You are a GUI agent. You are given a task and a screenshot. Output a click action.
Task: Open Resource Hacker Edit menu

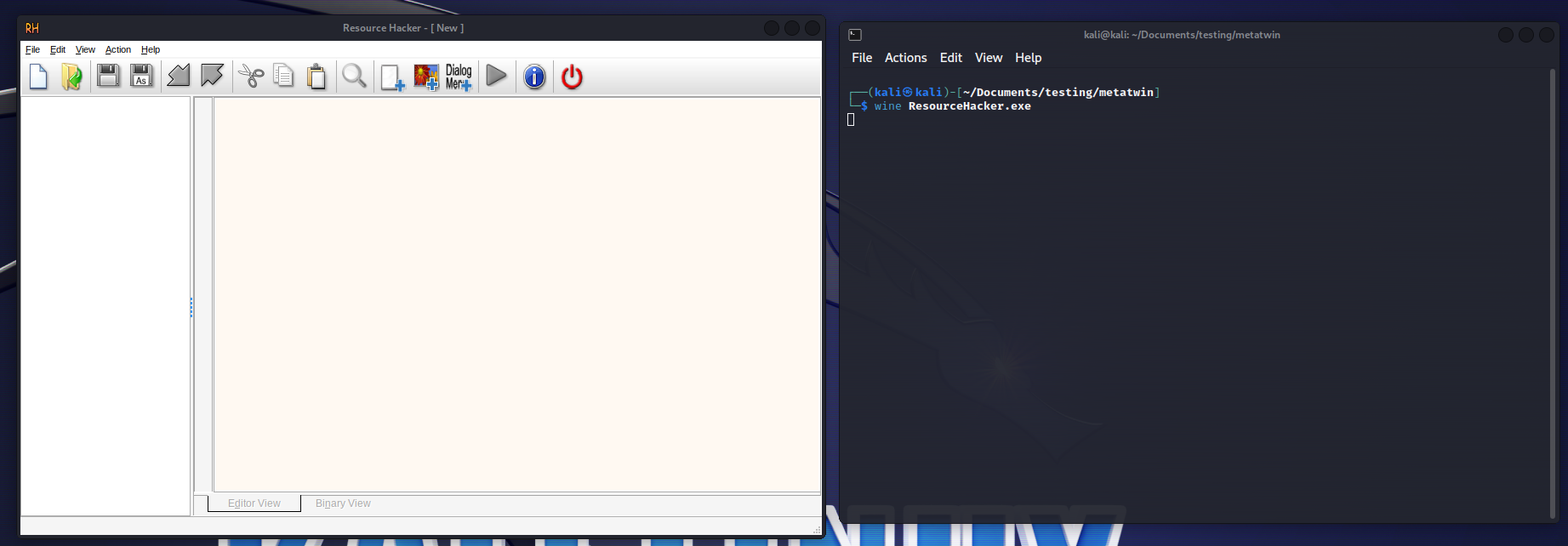click(58, 49)
